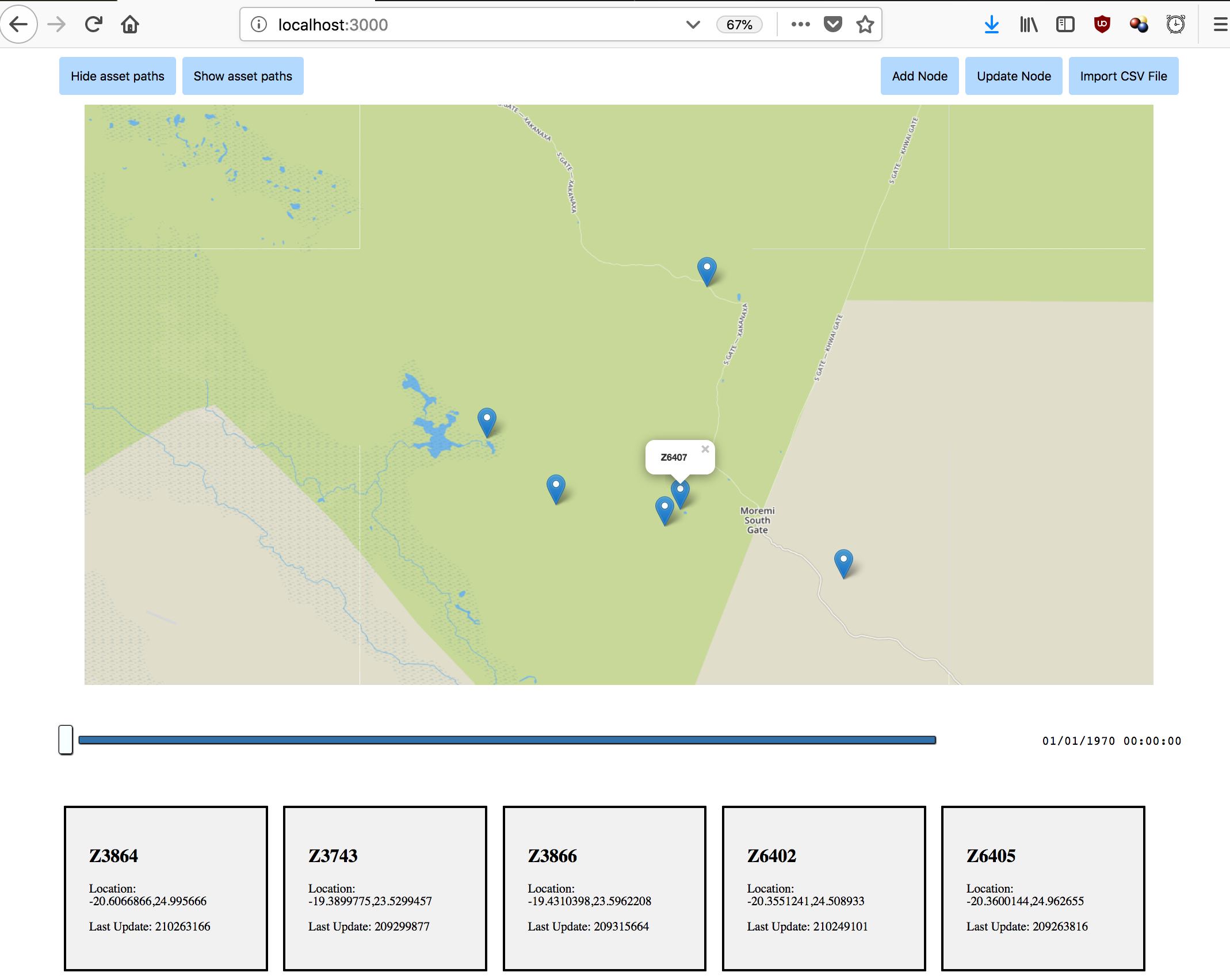Reset the 67% zoom level indicator
The width and height of the screenshot is (1230, 980).
tap(739, 24)
